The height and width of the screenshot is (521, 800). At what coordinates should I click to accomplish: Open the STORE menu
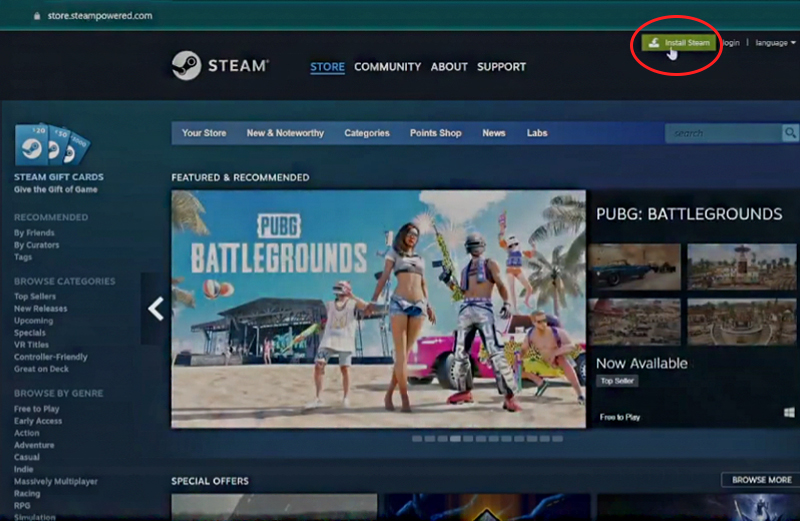328,67
